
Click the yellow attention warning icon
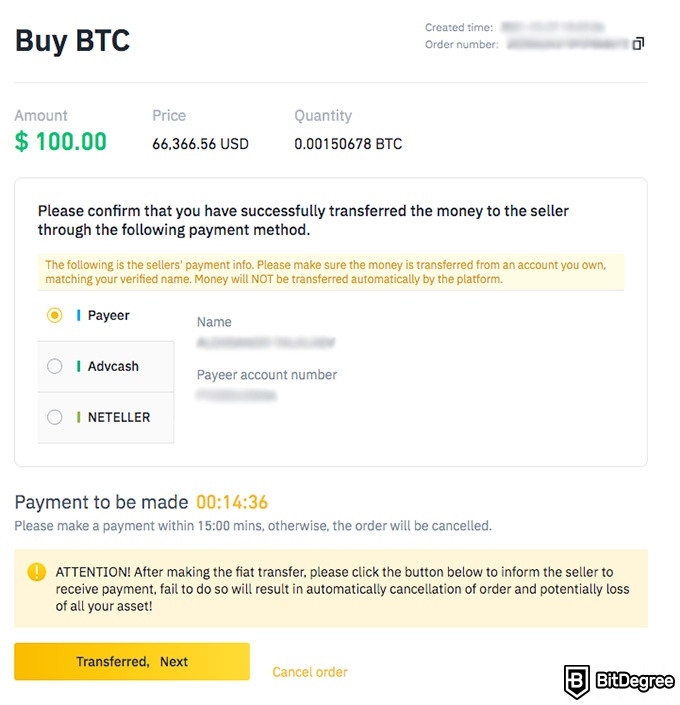click(x=36, y=572)
